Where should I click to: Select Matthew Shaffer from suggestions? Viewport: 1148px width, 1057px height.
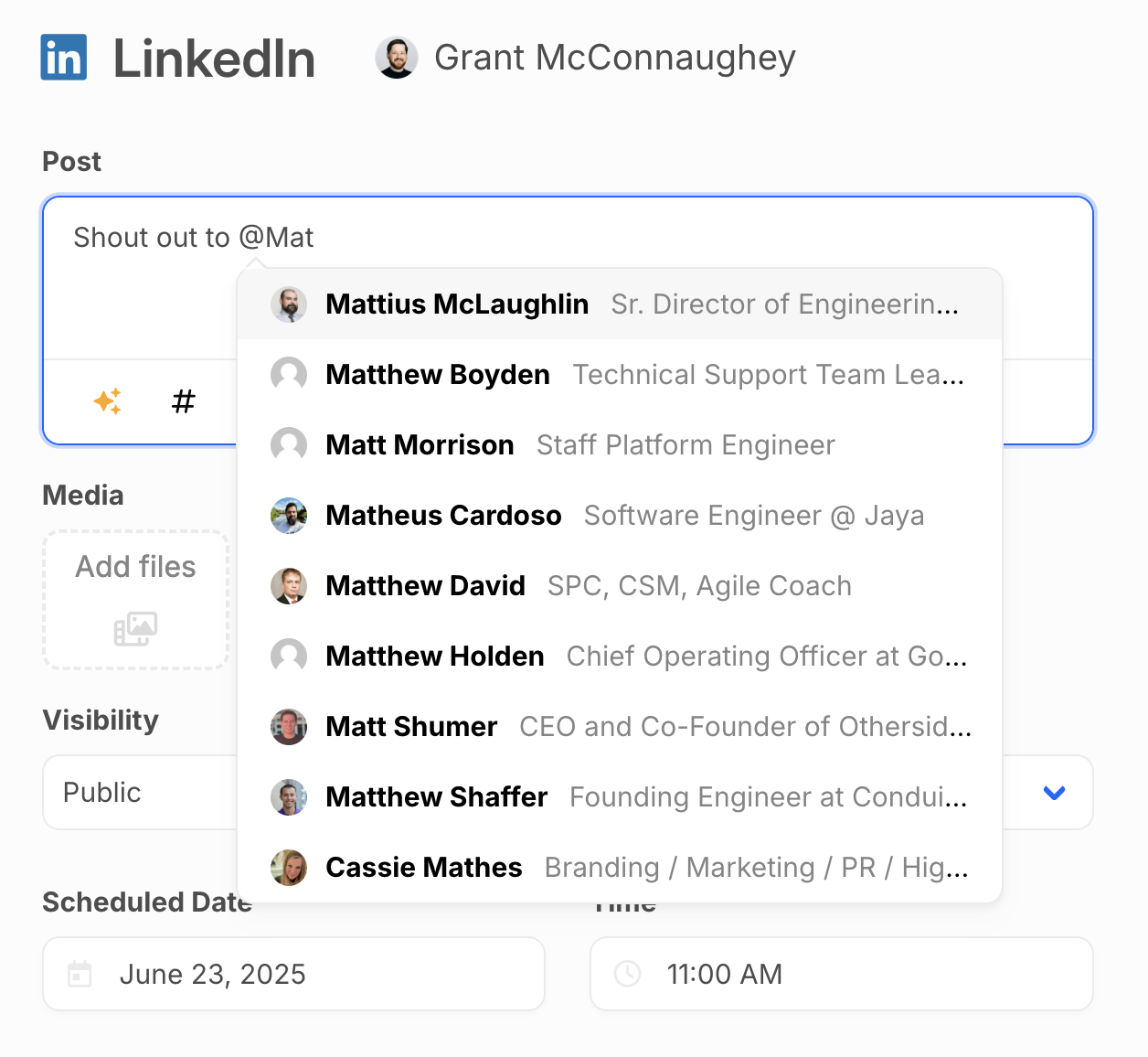620,797
